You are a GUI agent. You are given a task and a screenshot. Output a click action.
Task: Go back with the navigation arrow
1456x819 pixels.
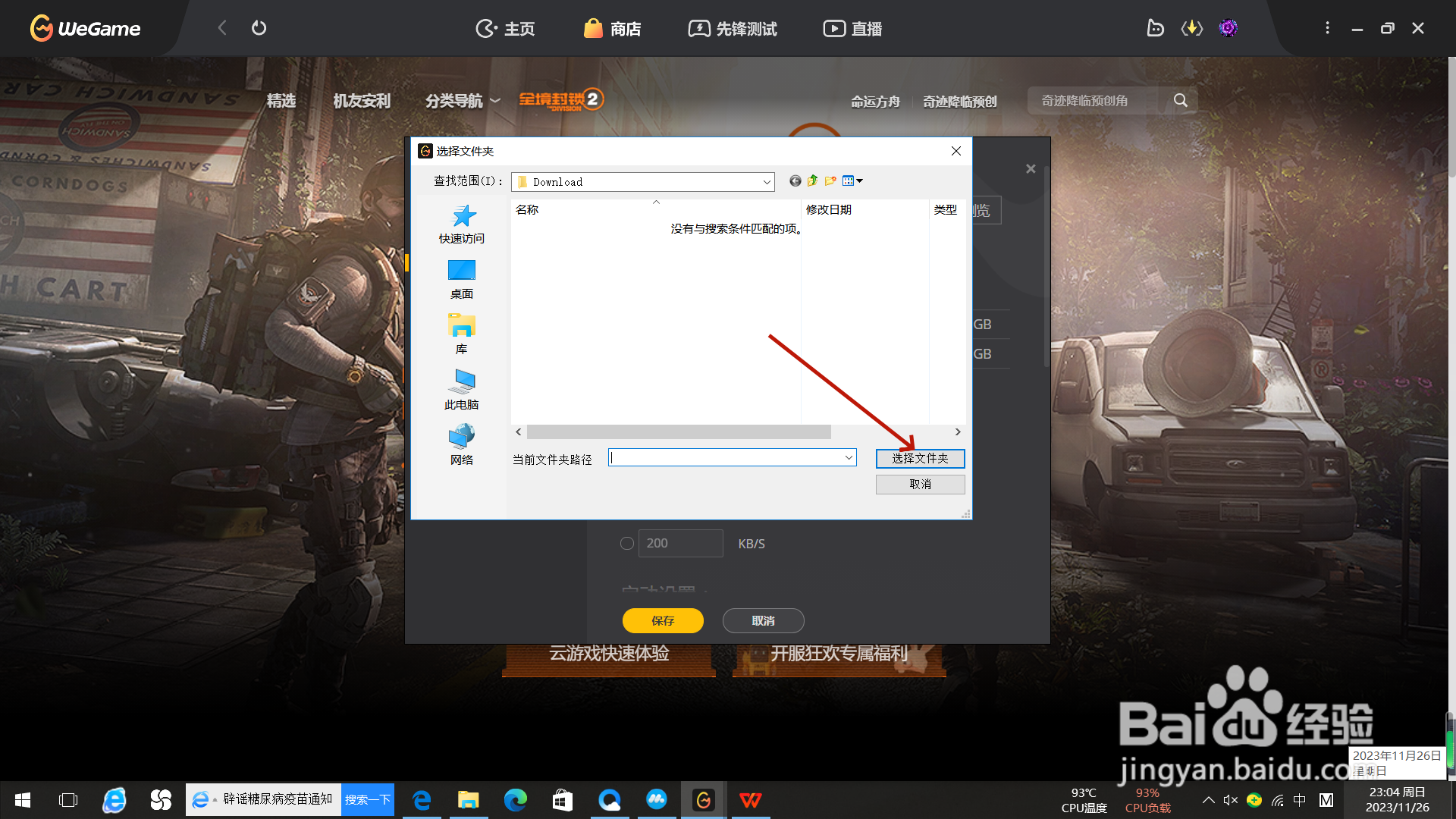222,28
